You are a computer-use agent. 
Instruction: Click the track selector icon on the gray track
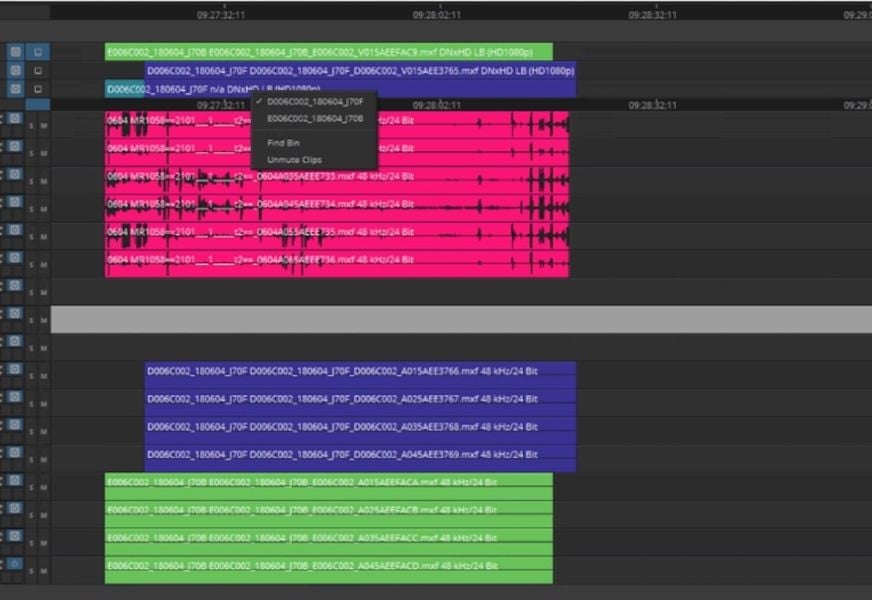point(15,314)
